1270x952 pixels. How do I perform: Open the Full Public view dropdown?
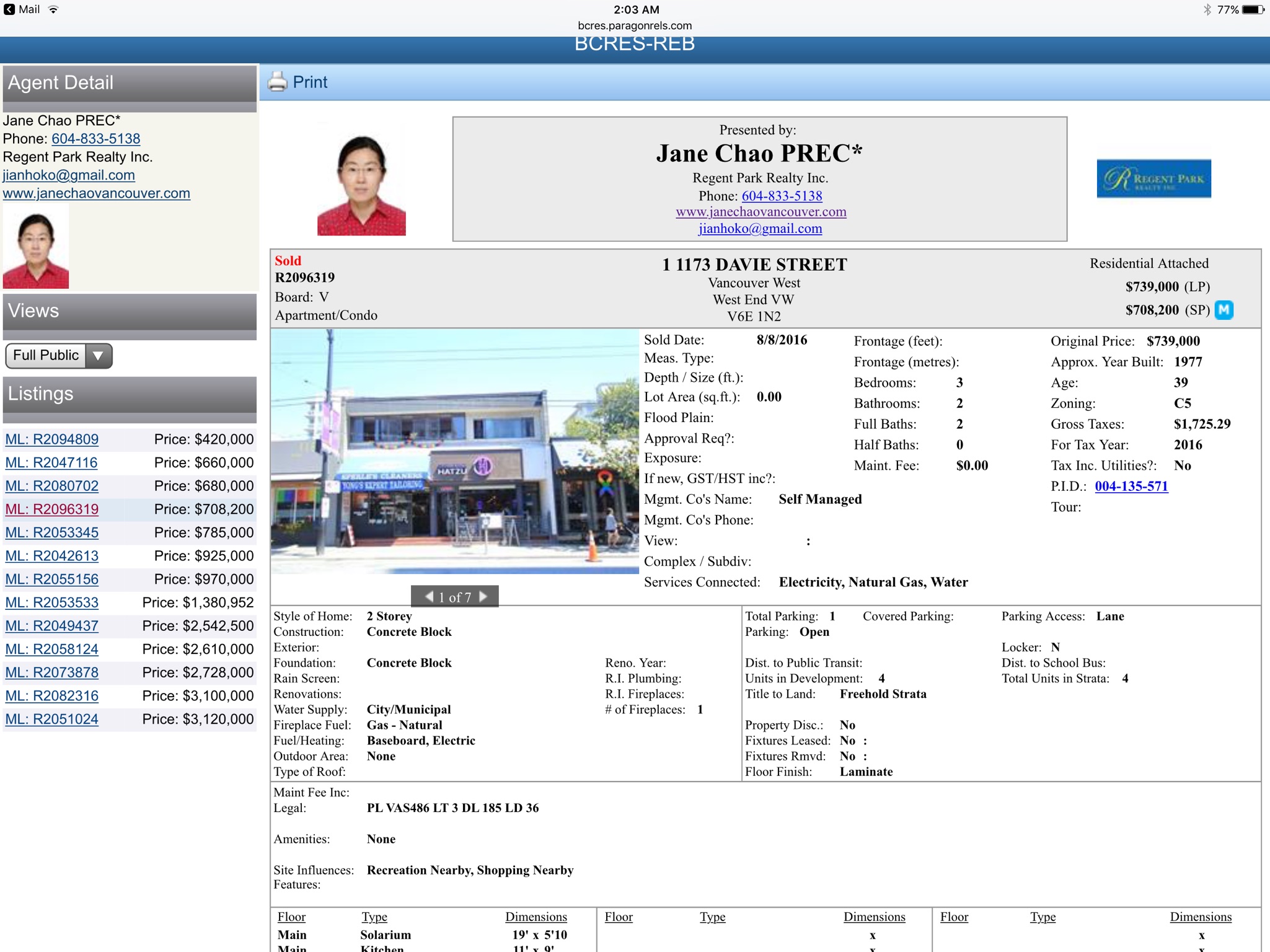tap(46, 355)
